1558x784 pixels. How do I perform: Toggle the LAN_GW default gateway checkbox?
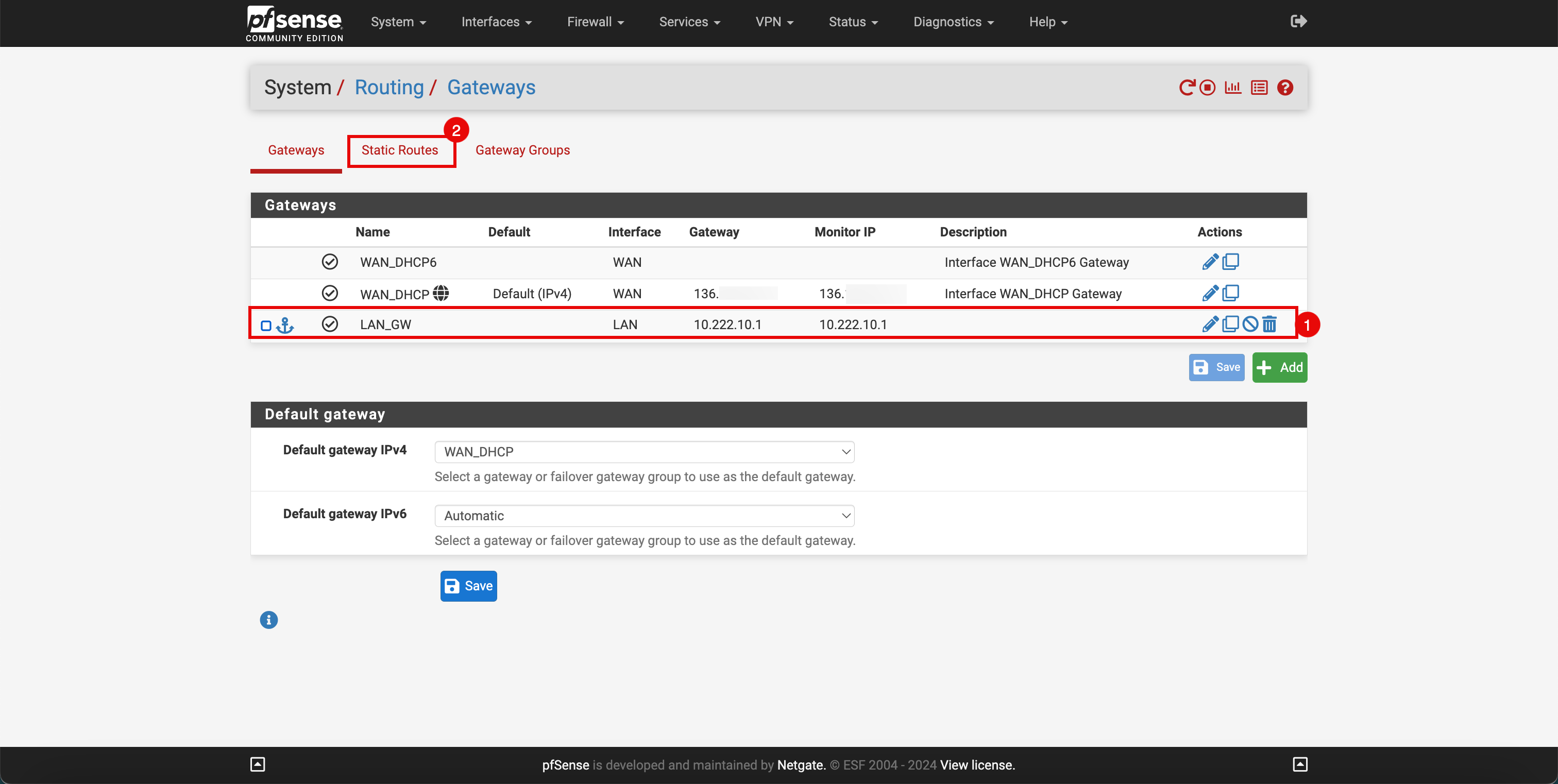tap(265, 325)
